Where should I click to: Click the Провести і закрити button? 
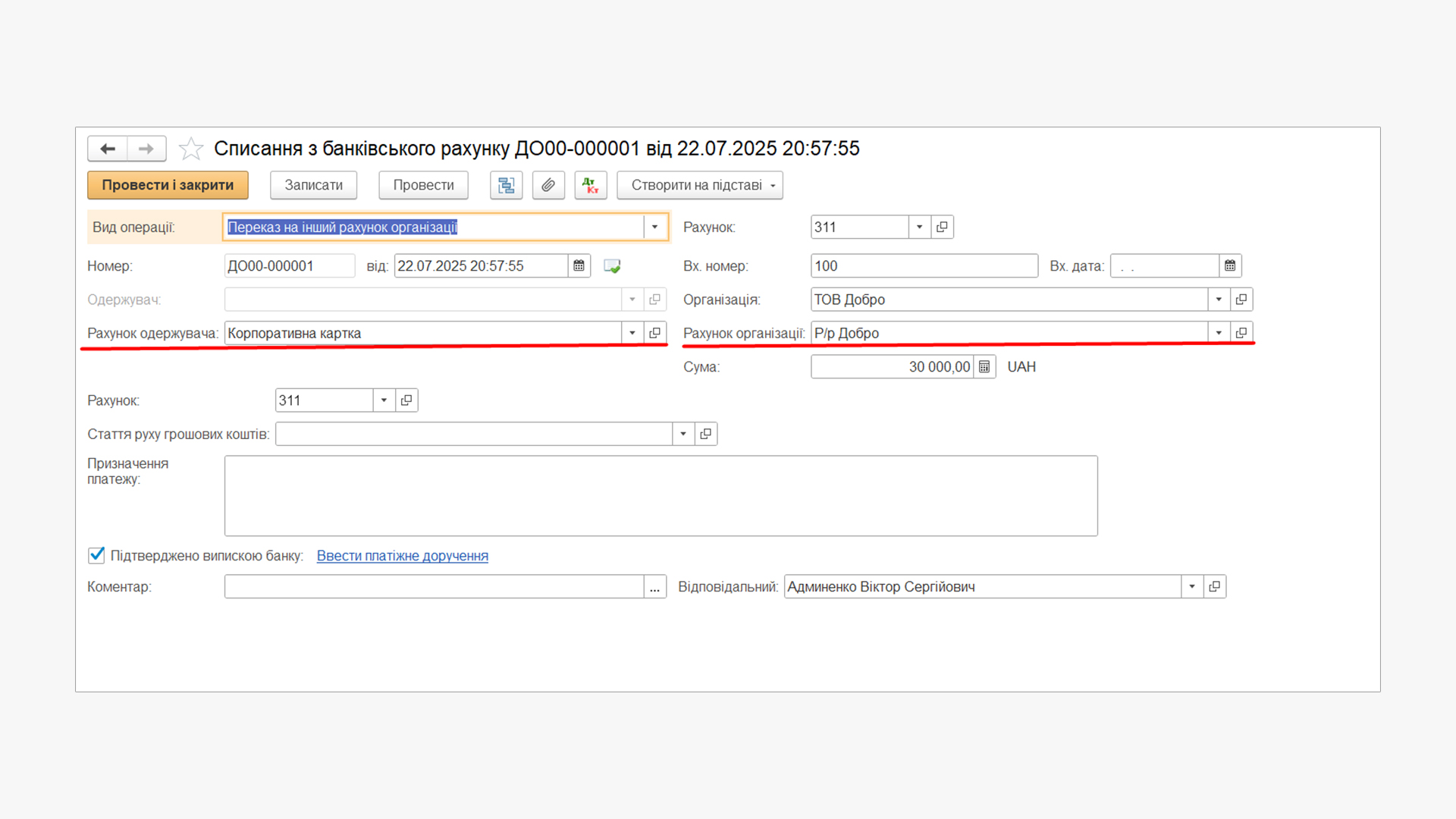click(168, 185)
